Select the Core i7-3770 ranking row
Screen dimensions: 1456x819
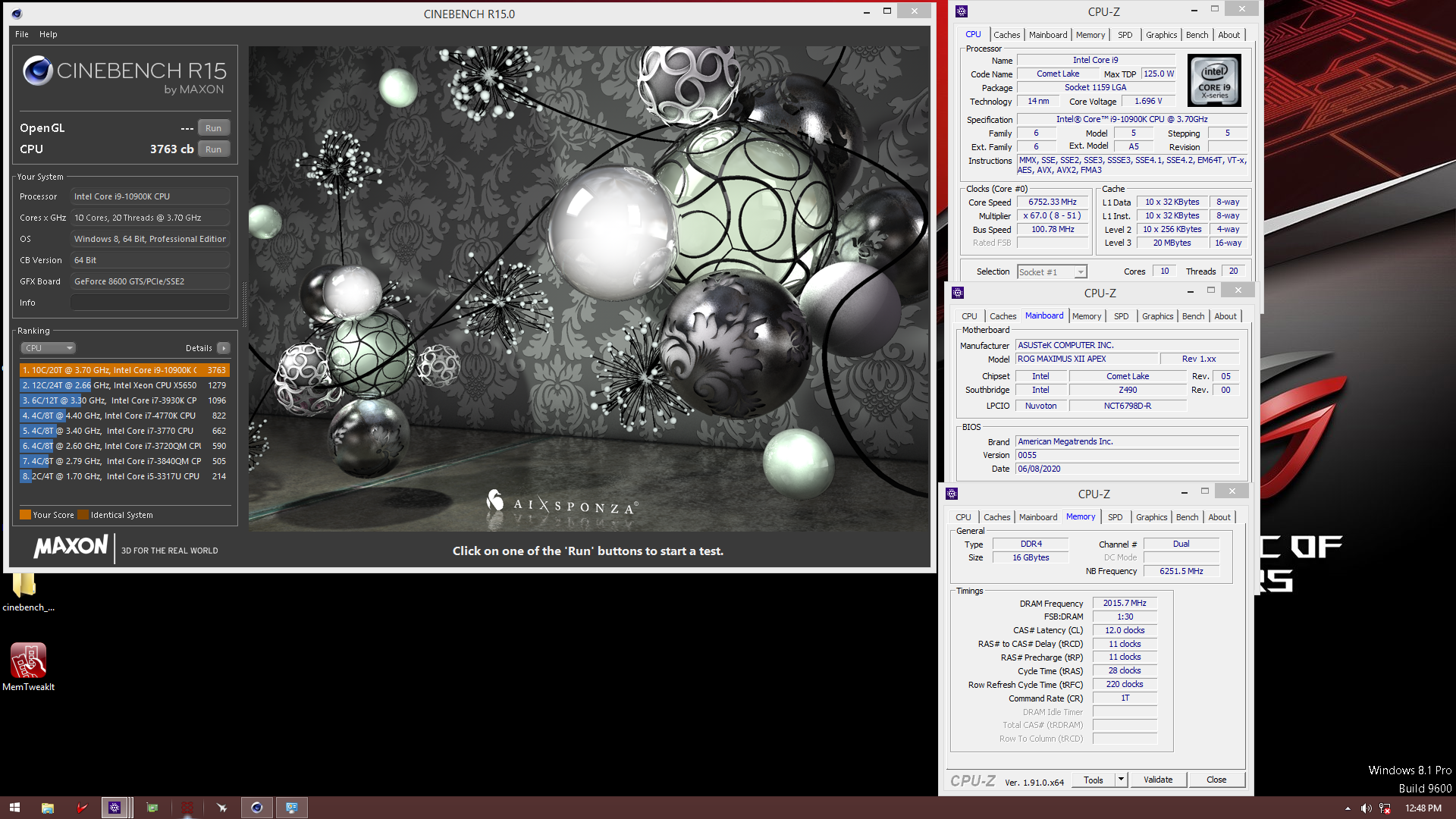(x=124, y=431)
